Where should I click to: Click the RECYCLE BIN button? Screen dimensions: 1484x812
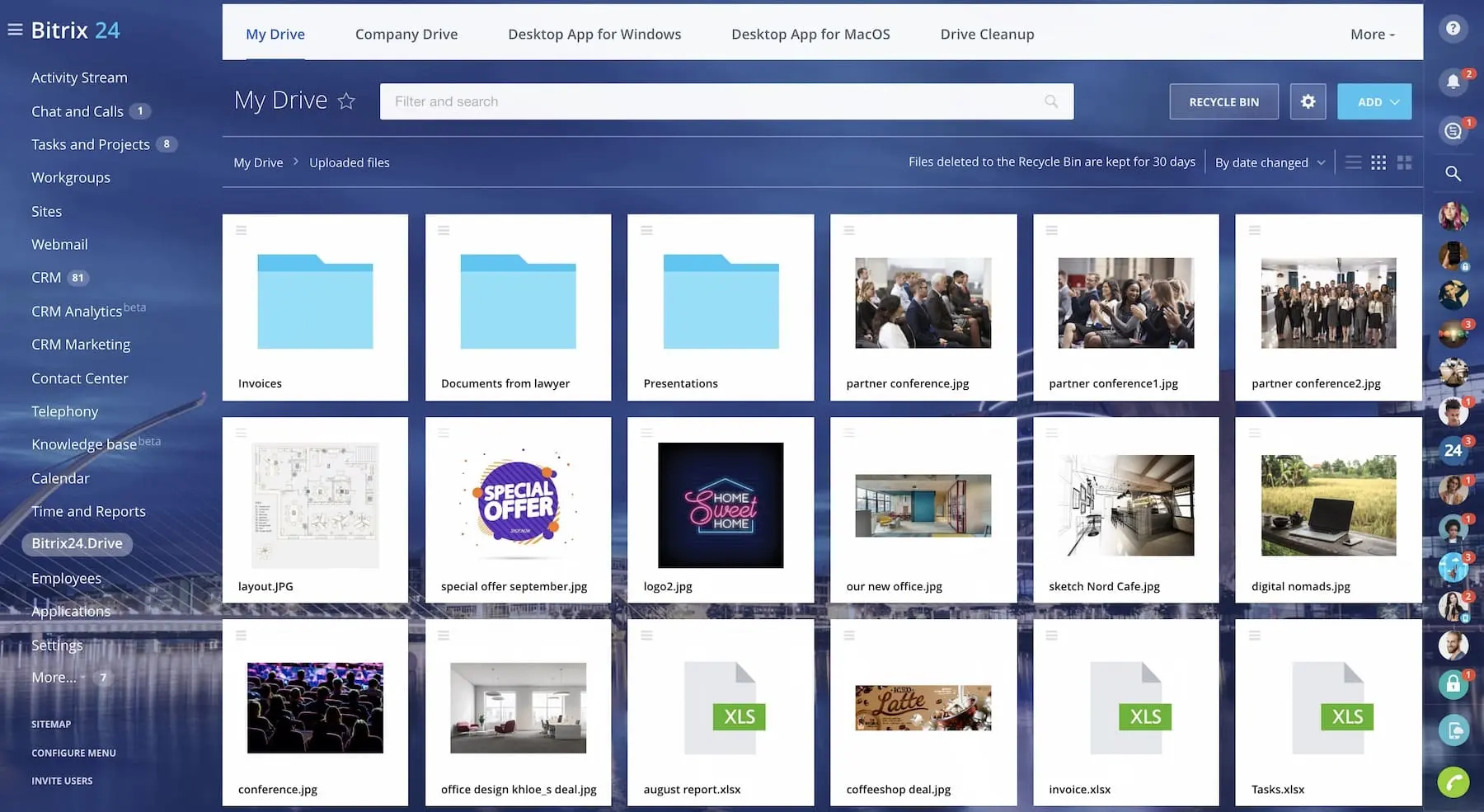pos(1223,102)
